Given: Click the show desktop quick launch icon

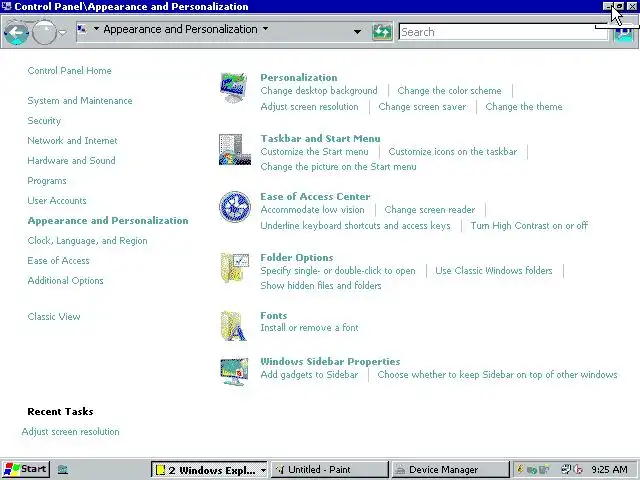Looking at the screenshot, I should (62, 470).
